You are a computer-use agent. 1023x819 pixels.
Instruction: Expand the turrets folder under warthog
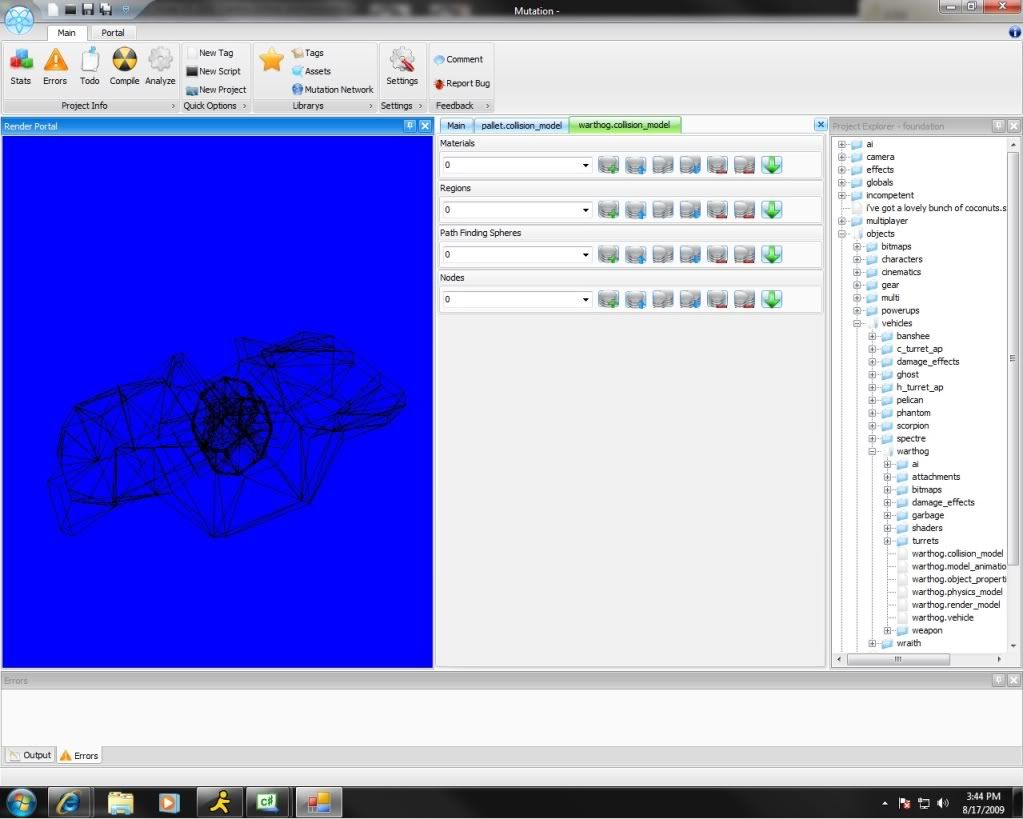(x=887, y=541)
